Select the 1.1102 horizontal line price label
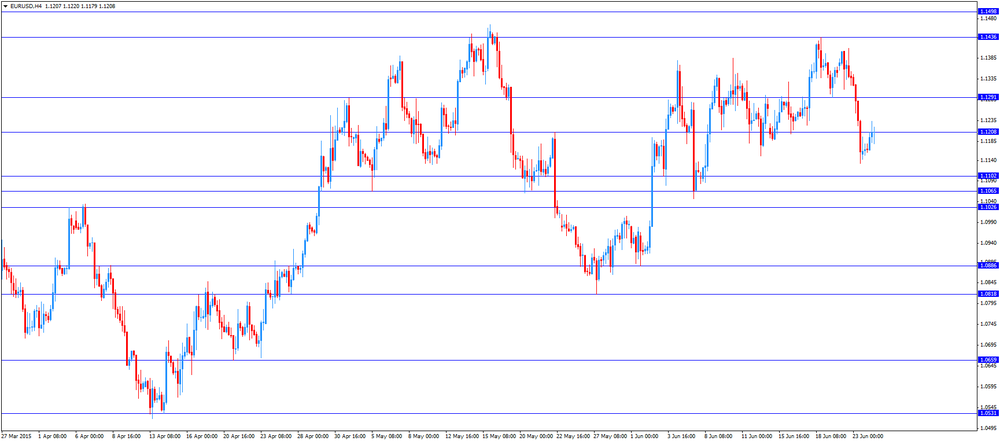 point(987,176)
